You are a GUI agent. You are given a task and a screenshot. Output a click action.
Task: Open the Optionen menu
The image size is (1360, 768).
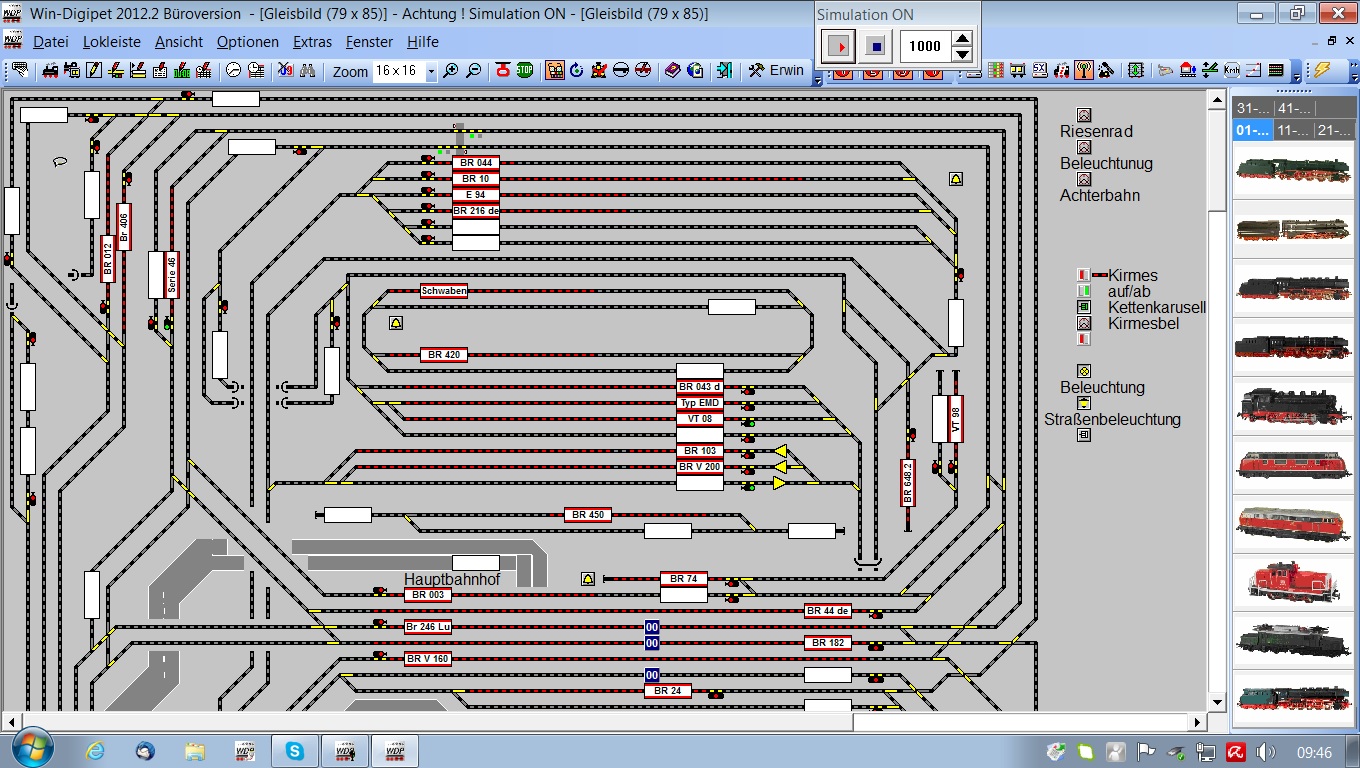point(248,42)
